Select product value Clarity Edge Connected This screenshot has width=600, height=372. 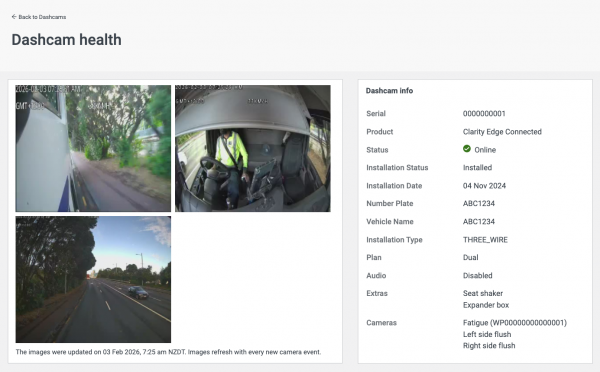pos(502,132)
